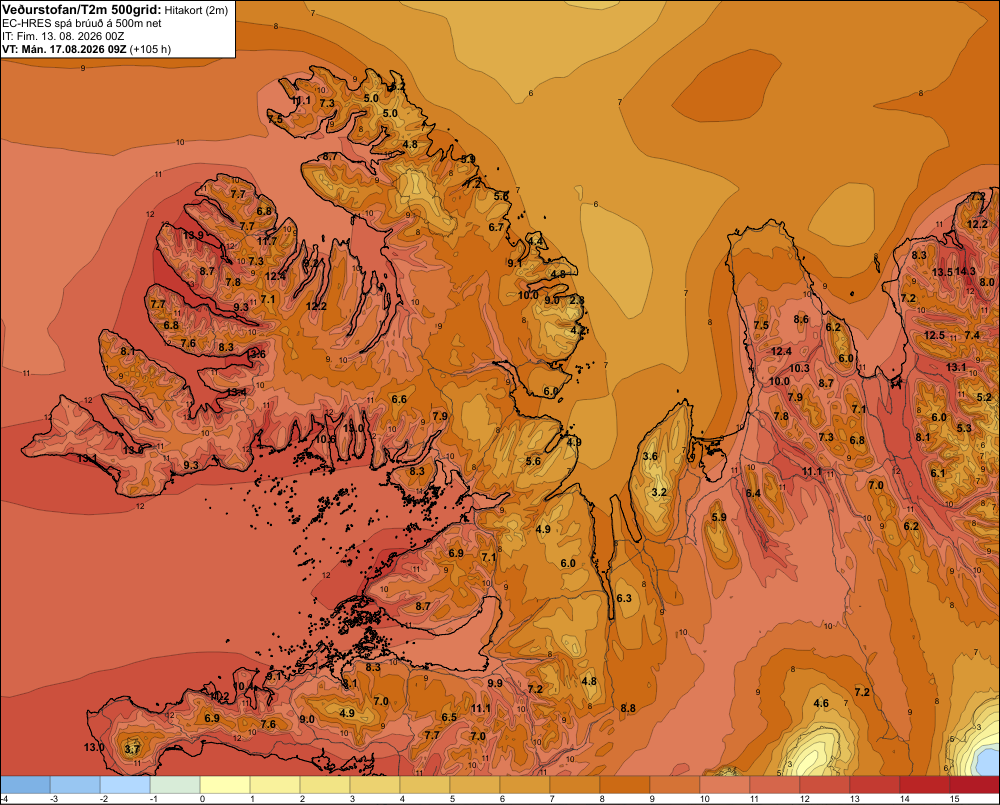Viewport: 1000px width, 805px height.
Task: Click the EC-HRES spá brúuð text line
Action: 82,24
